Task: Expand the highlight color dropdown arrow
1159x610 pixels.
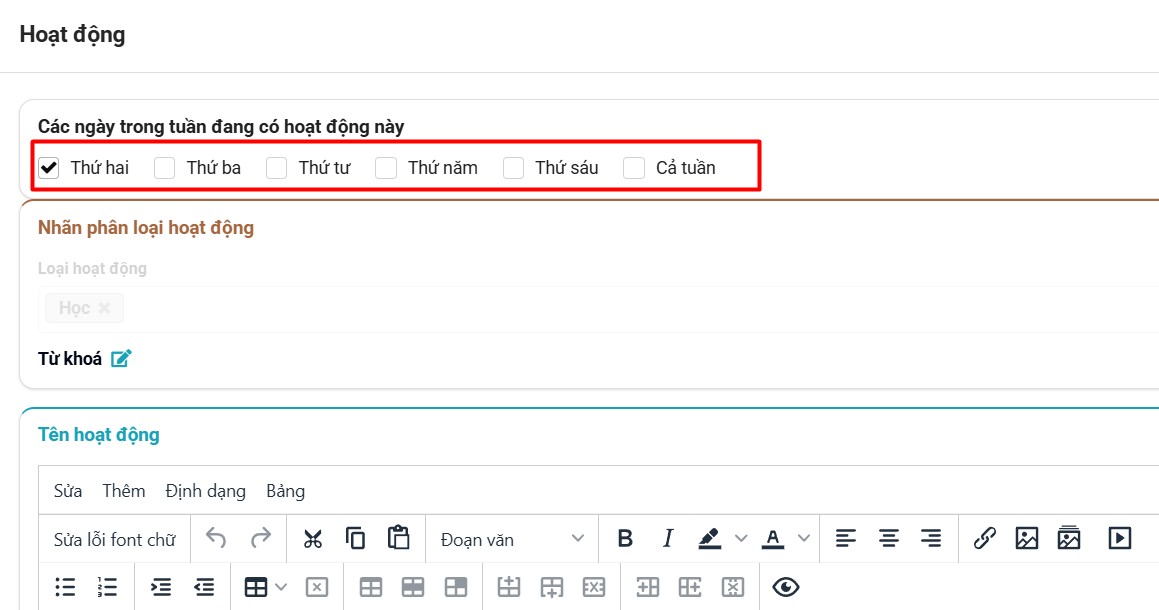Action: [741, 539]
